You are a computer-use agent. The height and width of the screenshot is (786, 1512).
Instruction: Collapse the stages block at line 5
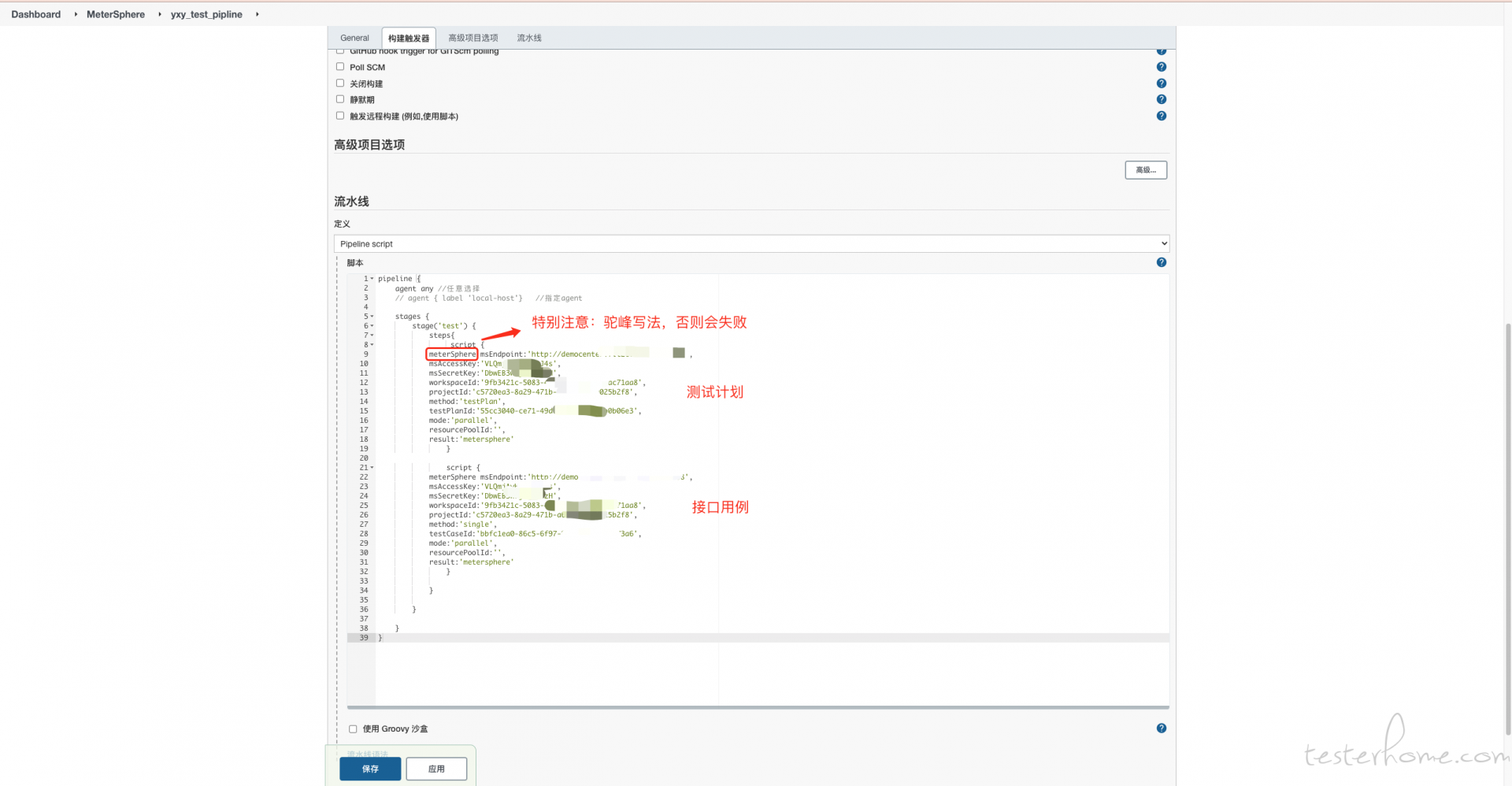[372, 317]
